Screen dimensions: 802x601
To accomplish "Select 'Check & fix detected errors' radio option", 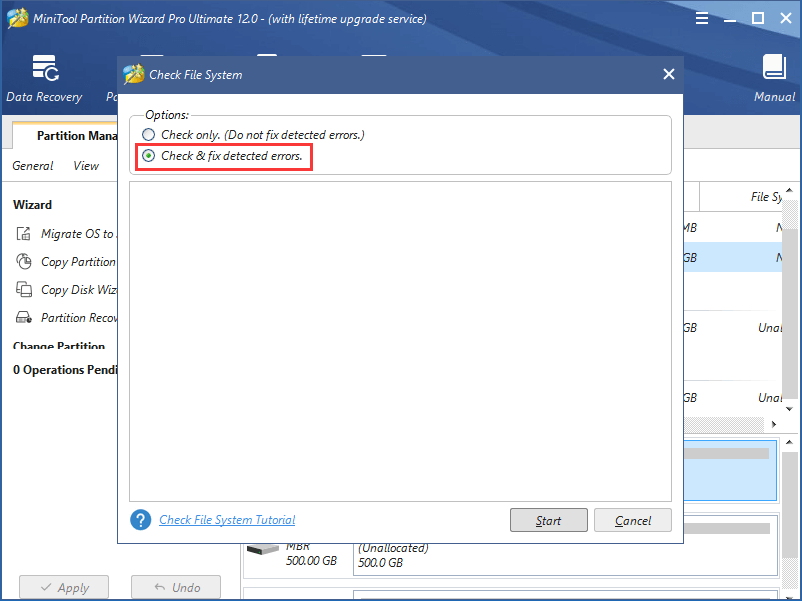I will point(148,155).
